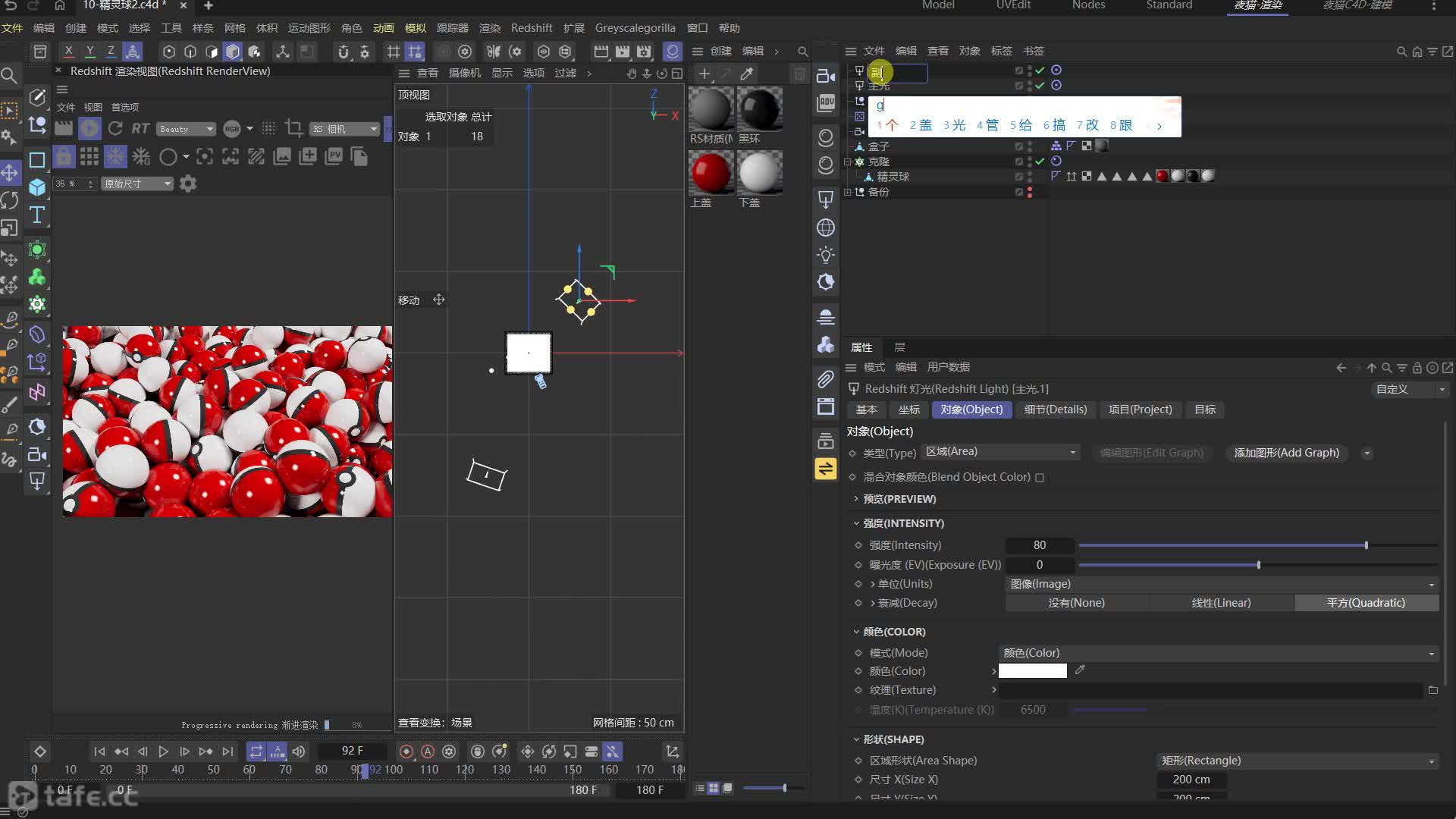Click the white light color swatch
The image size is (1456, 819).
point(1032,671)
